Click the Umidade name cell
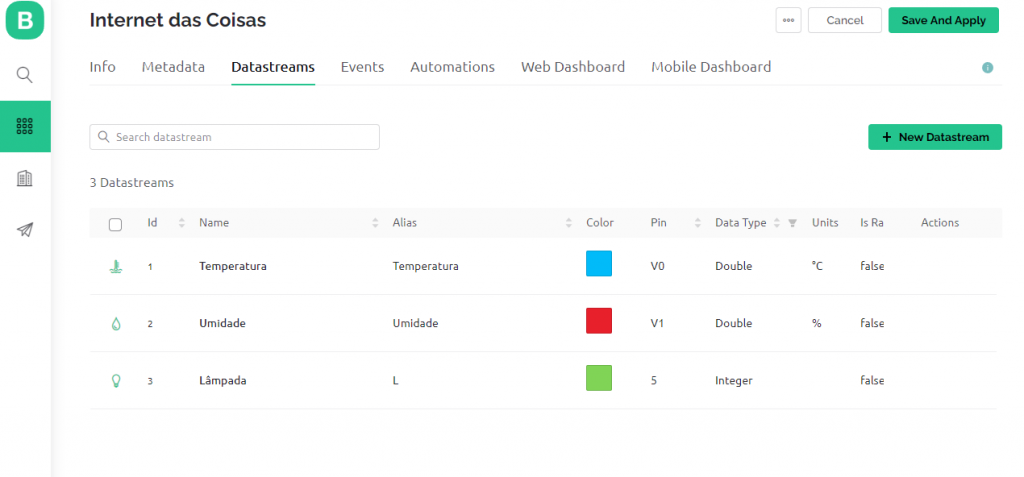This screenshot has width=1024, height=477. click(222, 323)
